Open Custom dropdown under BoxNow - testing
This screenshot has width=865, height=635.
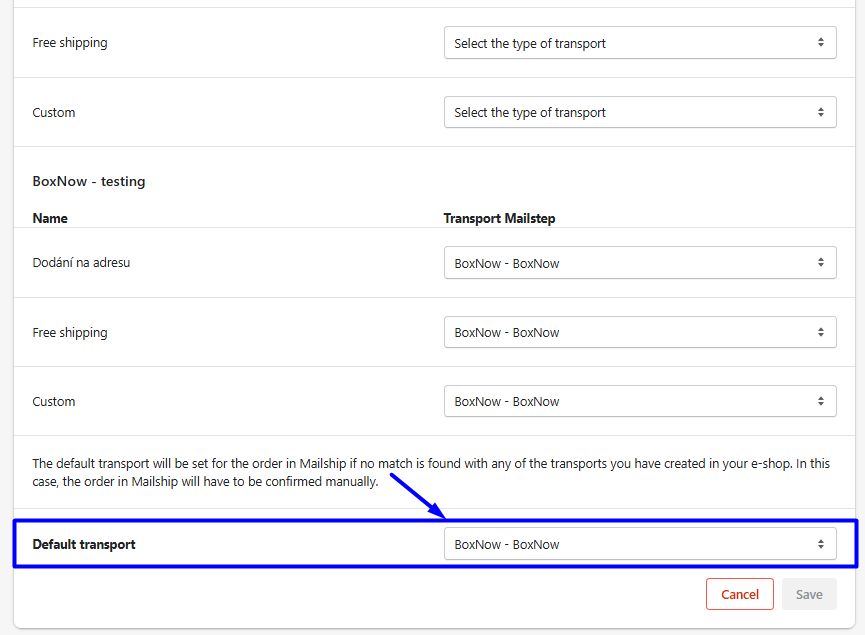coord(640,402)
